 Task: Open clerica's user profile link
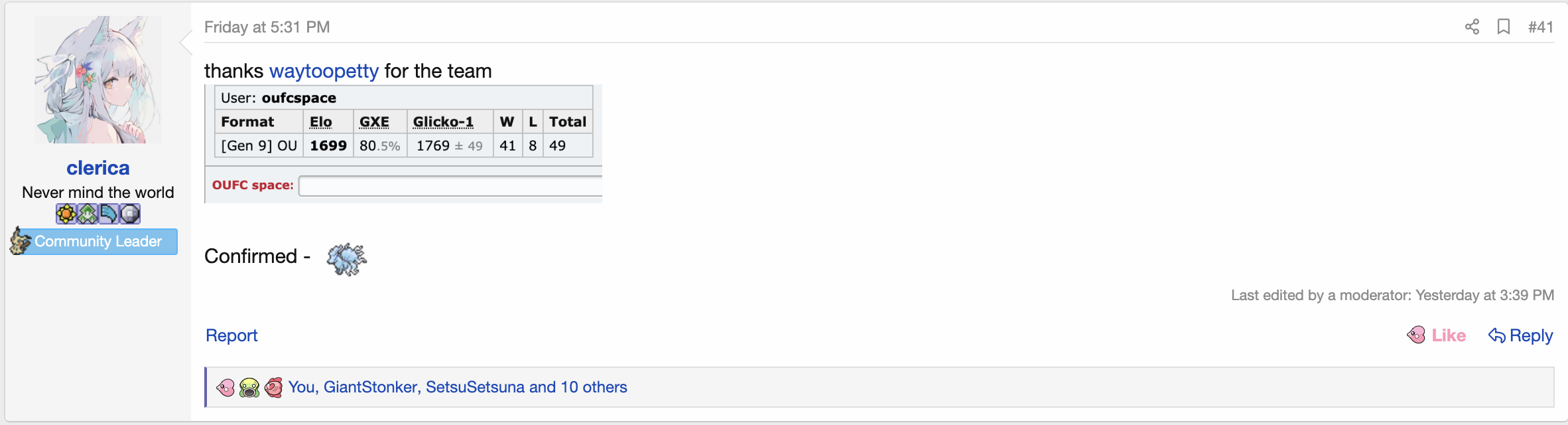(x=98, y=168)
